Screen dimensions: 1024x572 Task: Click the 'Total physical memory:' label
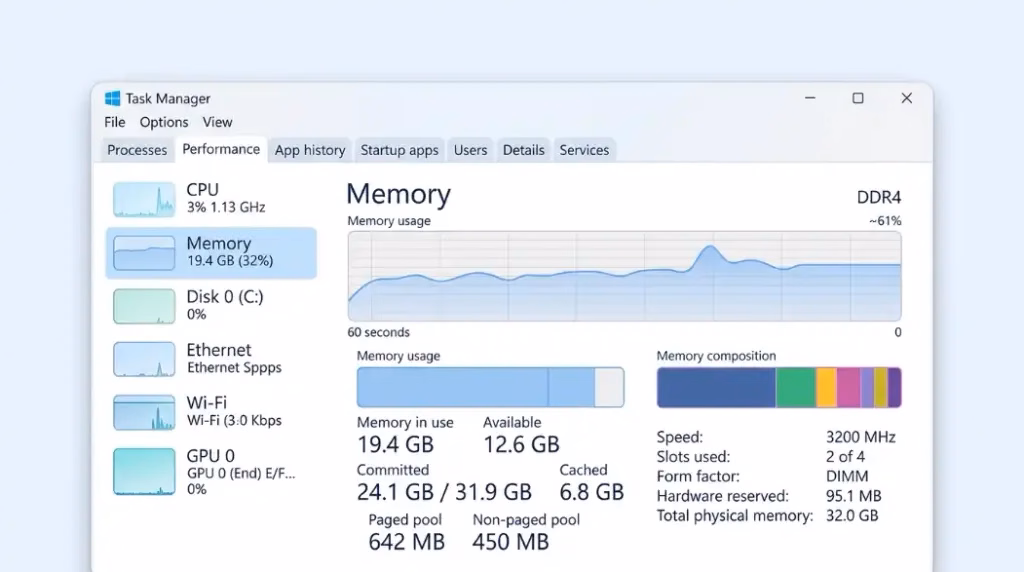[735, 516]
